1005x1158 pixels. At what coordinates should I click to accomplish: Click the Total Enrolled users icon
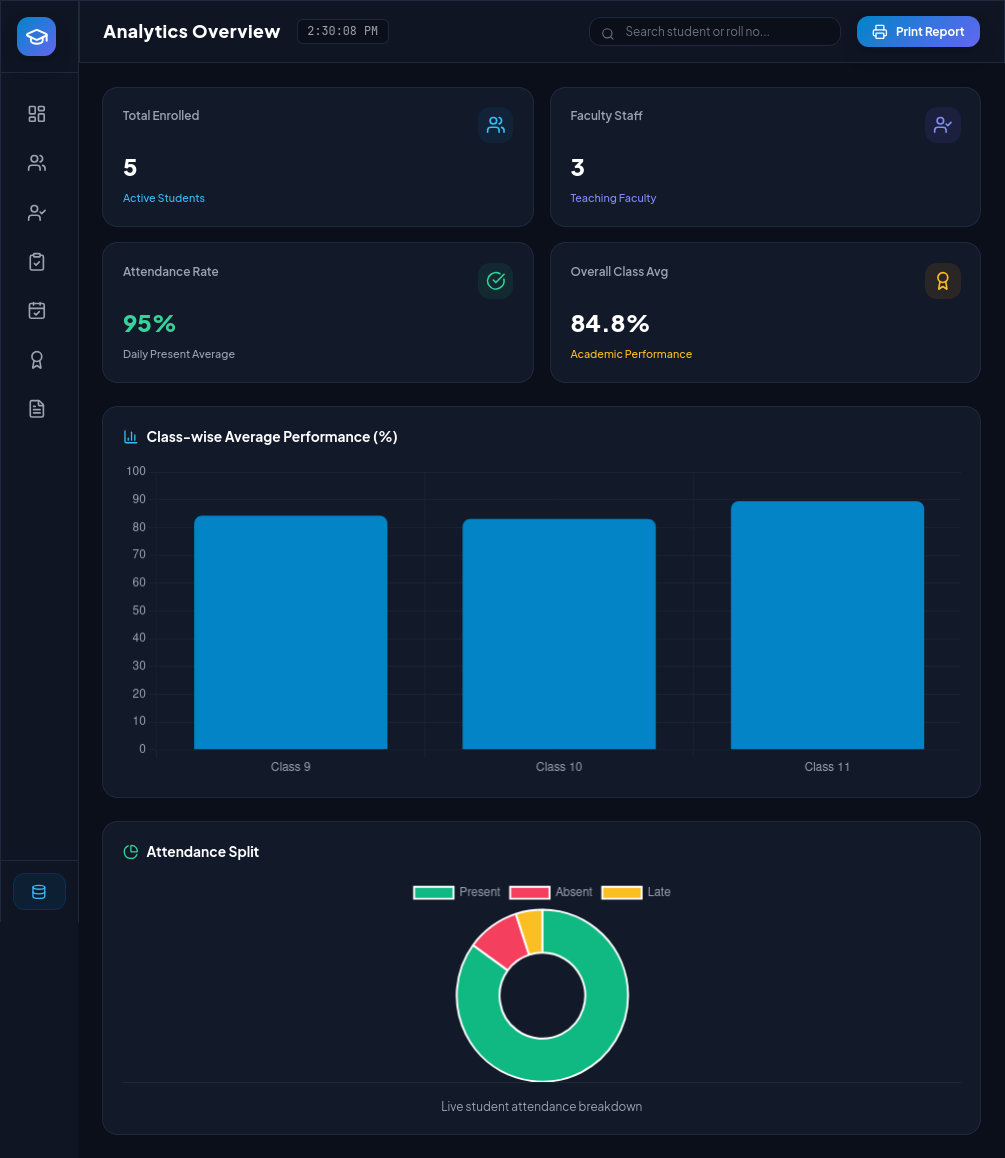(x=495, y=125)
